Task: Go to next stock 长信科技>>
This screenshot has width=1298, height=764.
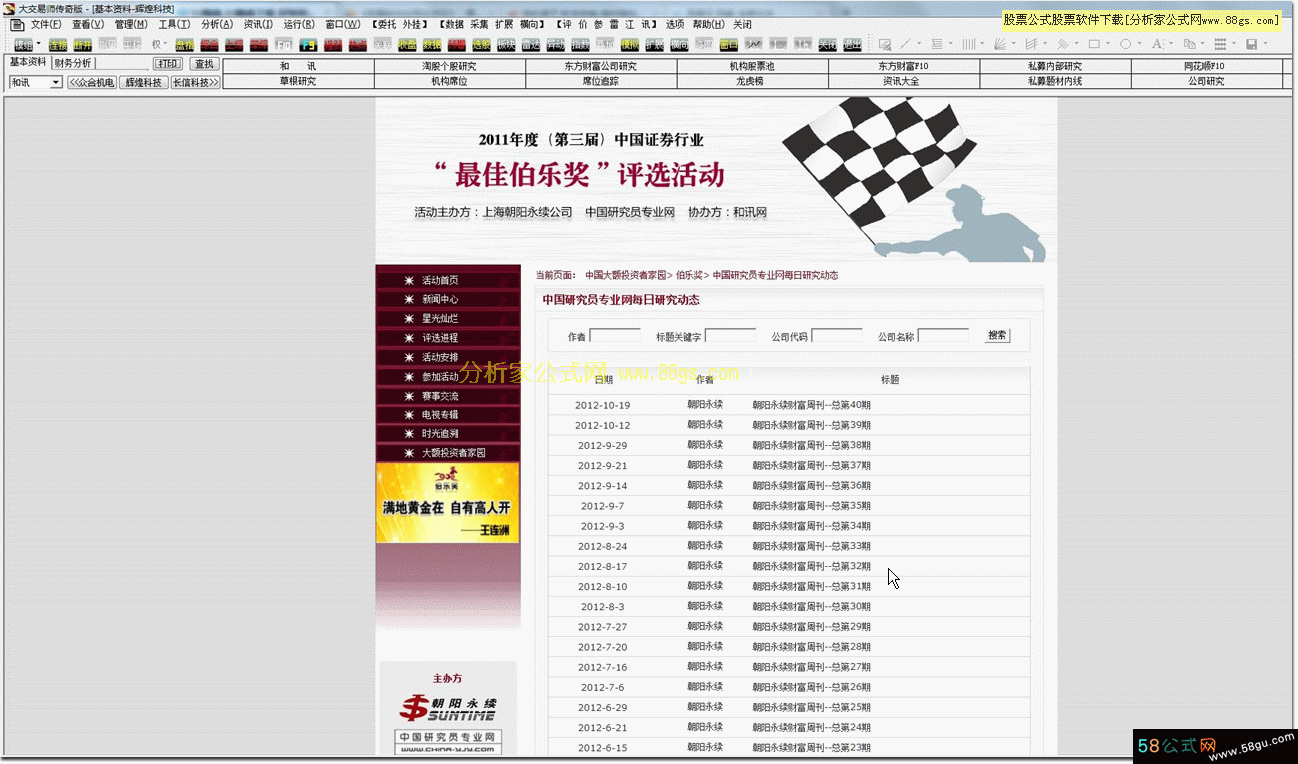Action: point(195,82)
